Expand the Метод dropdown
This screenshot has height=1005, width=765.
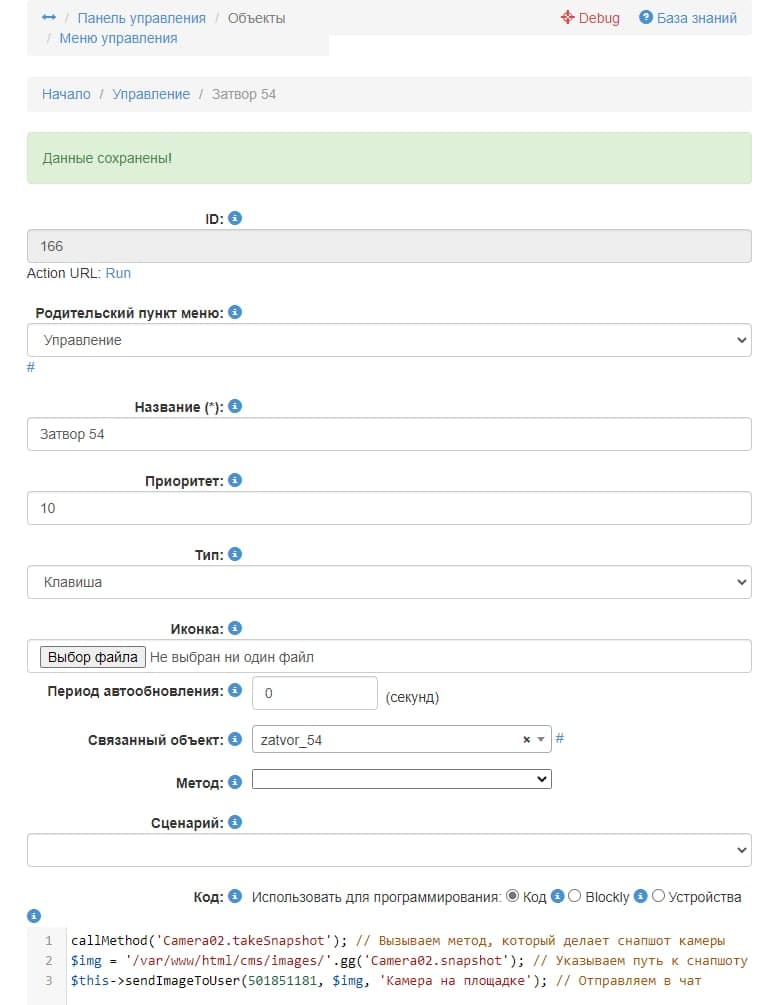pos(401,779)
